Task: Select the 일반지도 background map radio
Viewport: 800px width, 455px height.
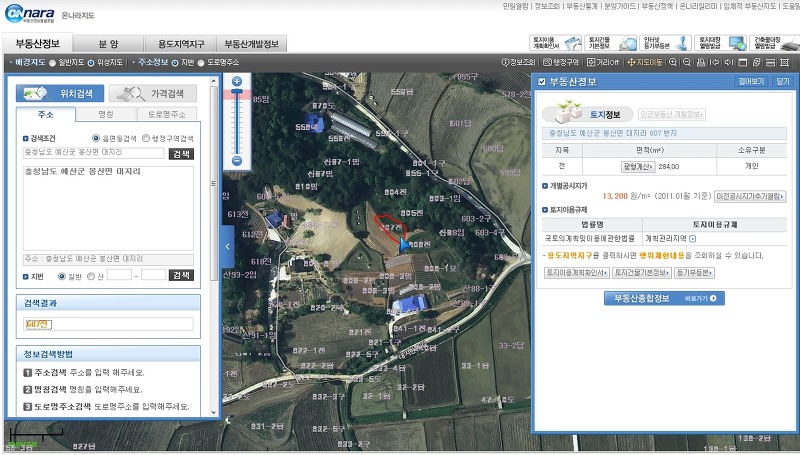Action: [52, 62]
